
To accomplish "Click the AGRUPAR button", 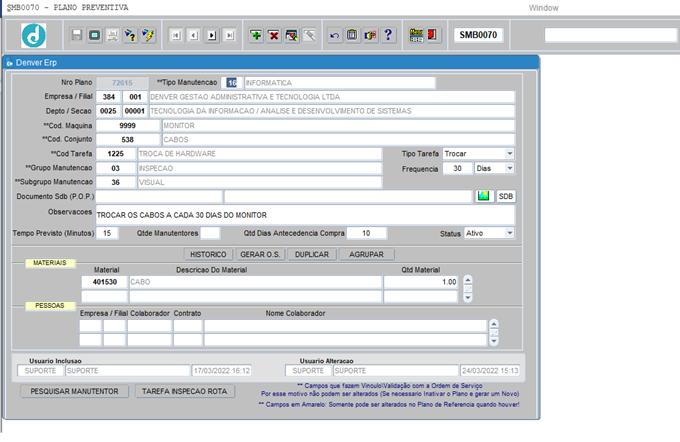I will coord(366,255).
